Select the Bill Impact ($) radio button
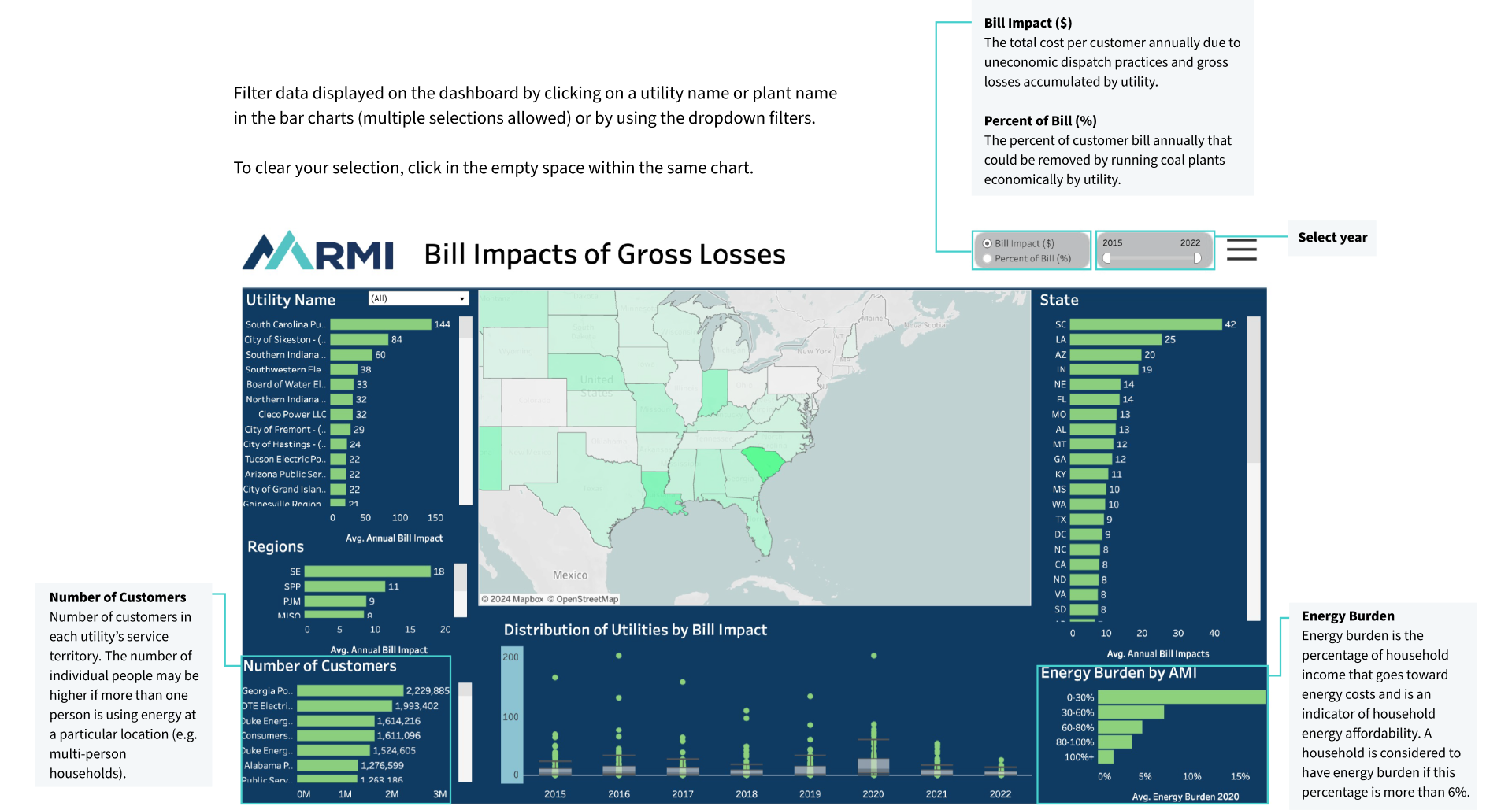 coord(988,244)
